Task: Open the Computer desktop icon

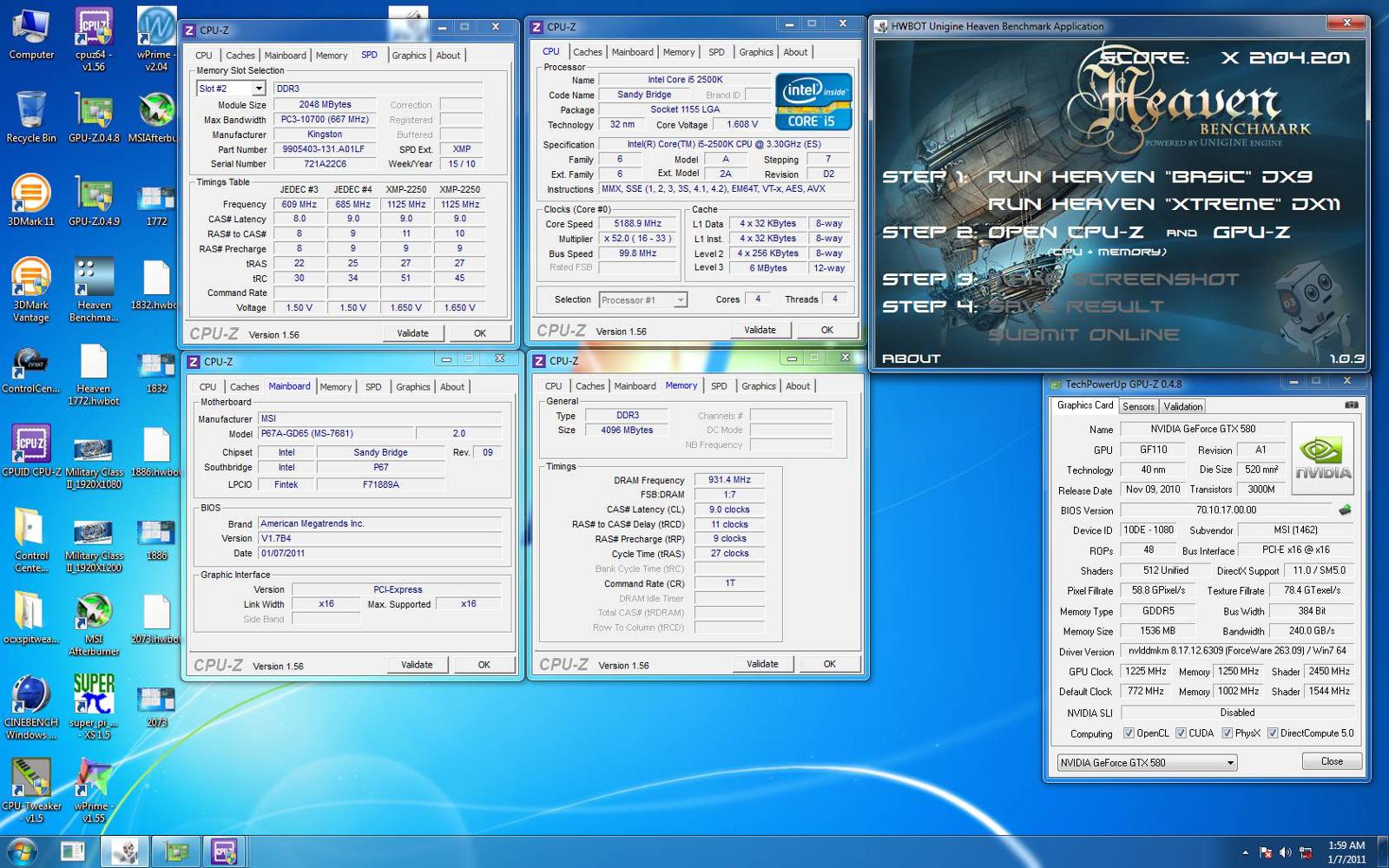Action: point(31,35)
